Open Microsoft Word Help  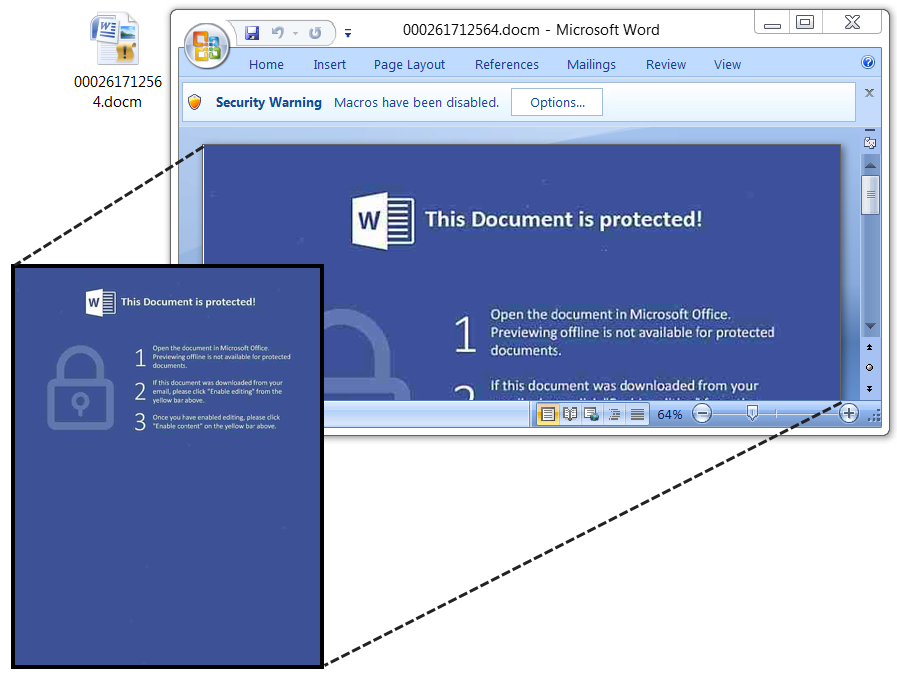pyautogui.click(x=868, y=62)
